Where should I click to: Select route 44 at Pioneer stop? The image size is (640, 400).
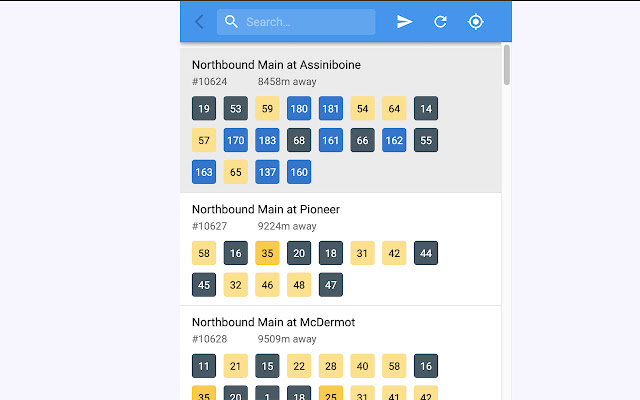[426, 253]
